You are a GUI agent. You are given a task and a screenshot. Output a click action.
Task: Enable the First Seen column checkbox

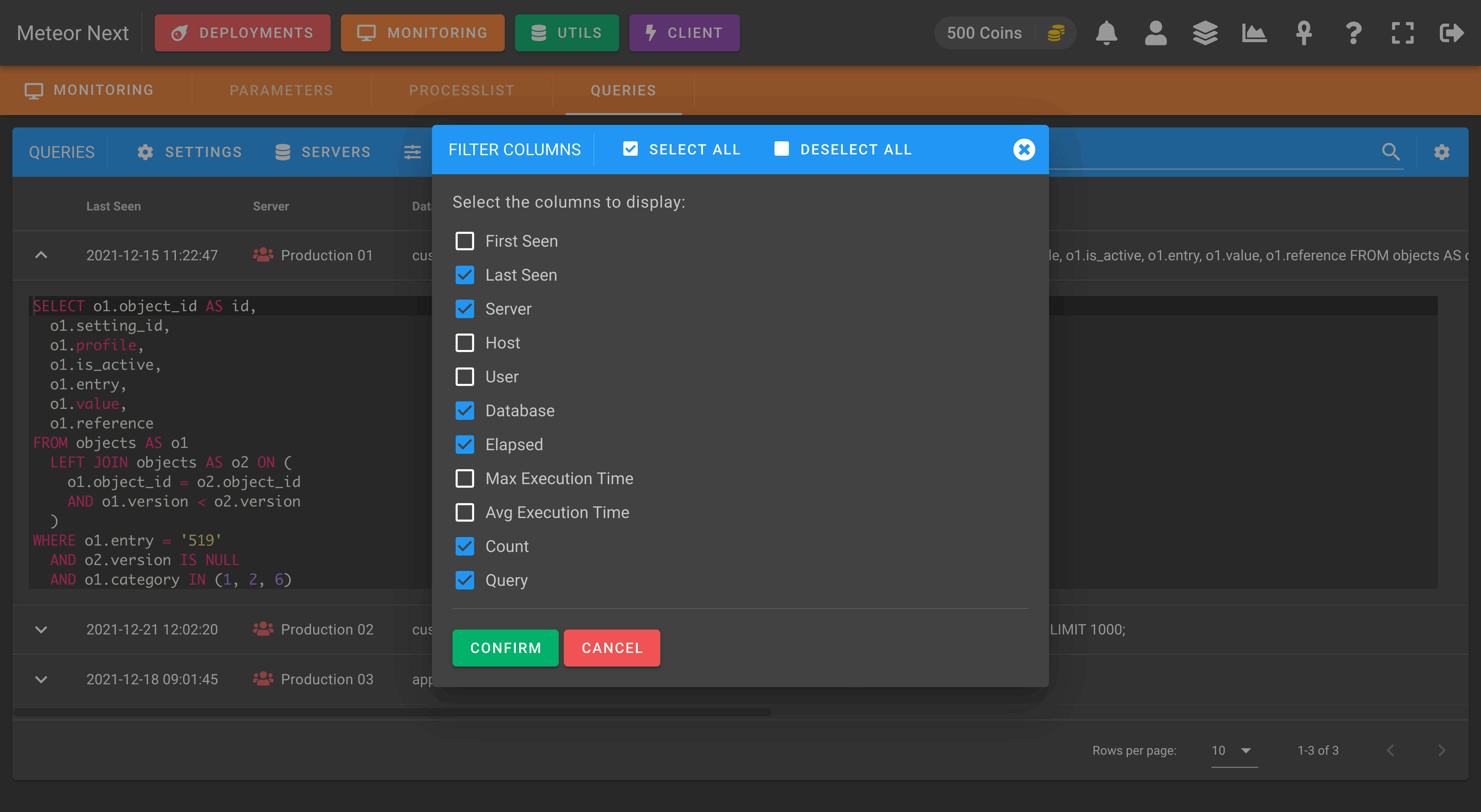tap(465, 241)
